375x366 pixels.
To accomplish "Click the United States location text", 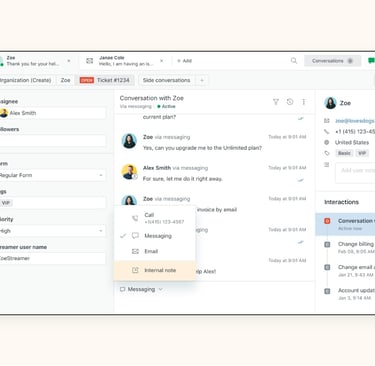I will [x=352, y=143].
